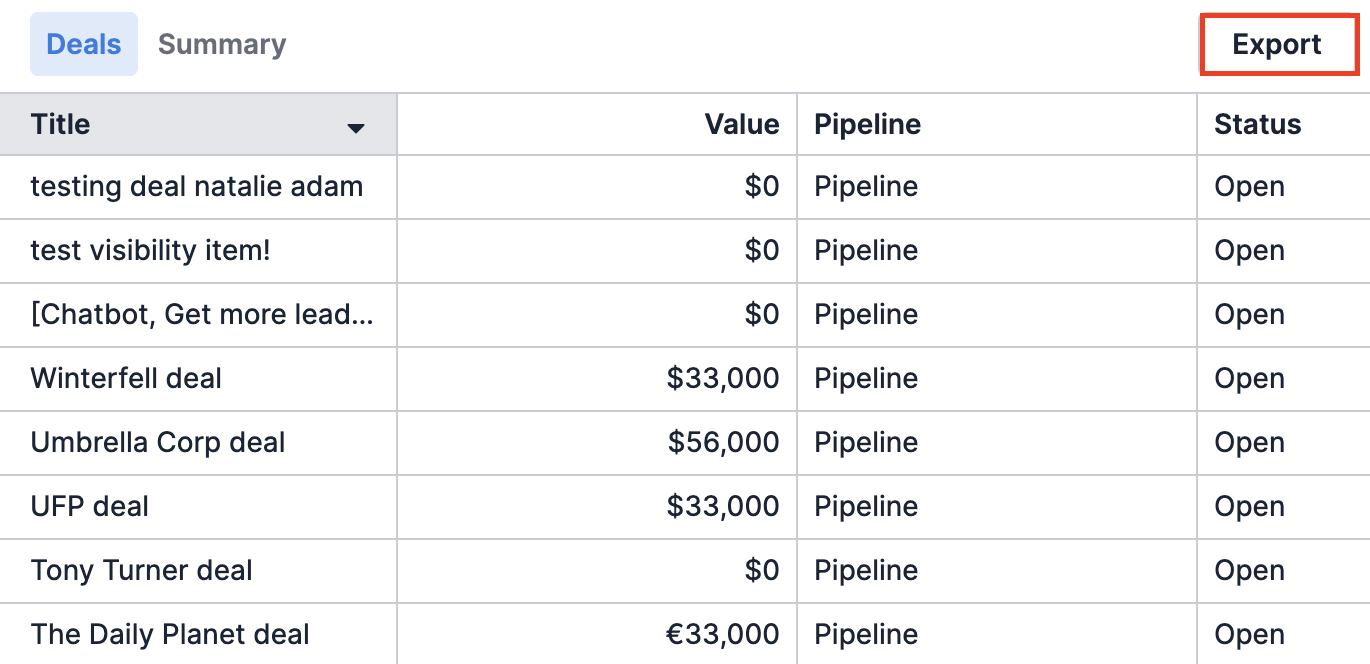Open The Daily Planet deal
This screenshot has width=1370, height=664.
click(170, 634)
